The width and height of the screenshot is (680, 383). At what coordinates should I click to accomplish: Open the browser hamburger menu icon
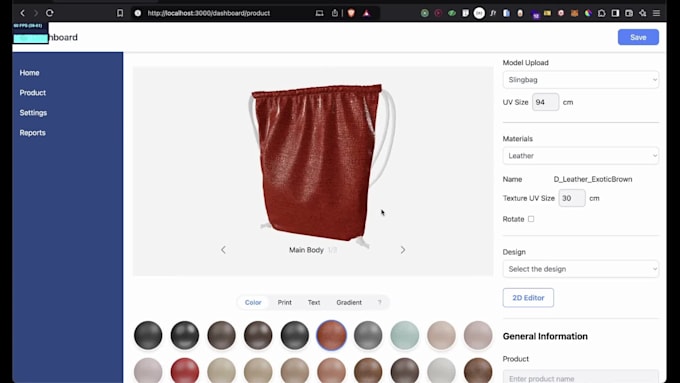click(657, 13)
